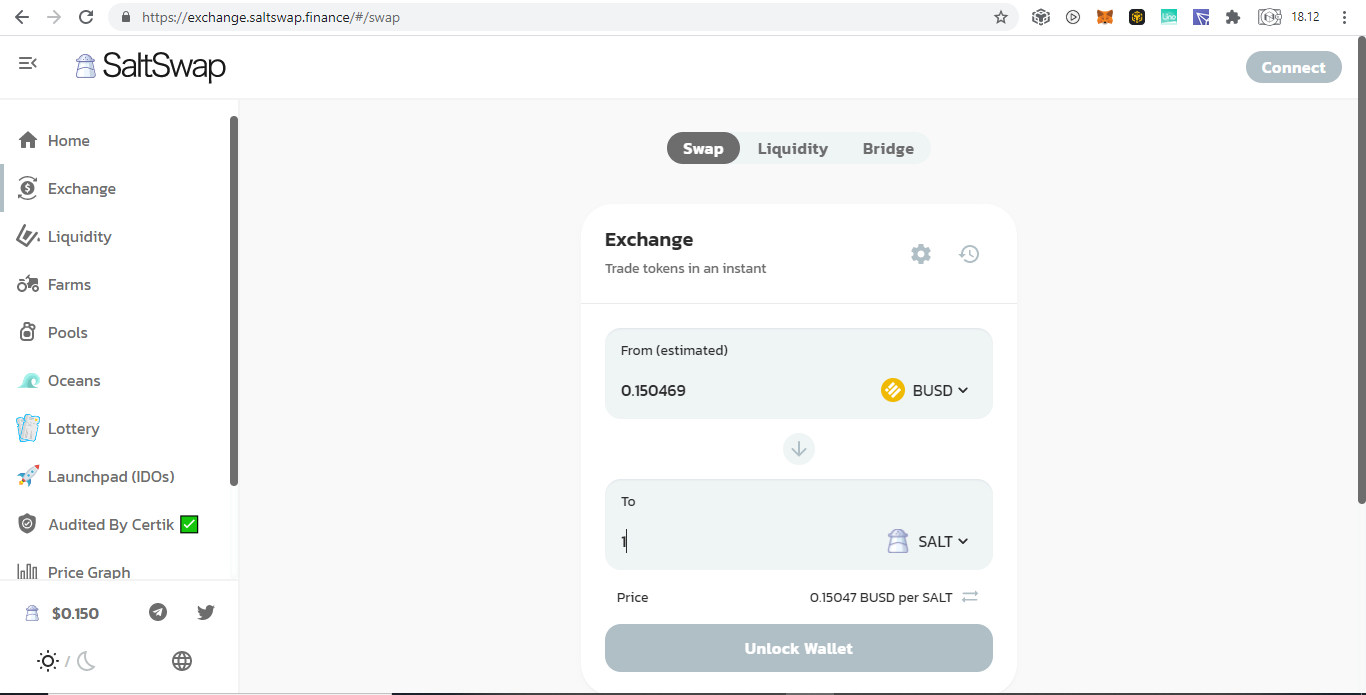Image resolution: width=1366 pixels, height=695 pixels.
Task: Click the SALT price $0.150
Action: click(75, 613)
